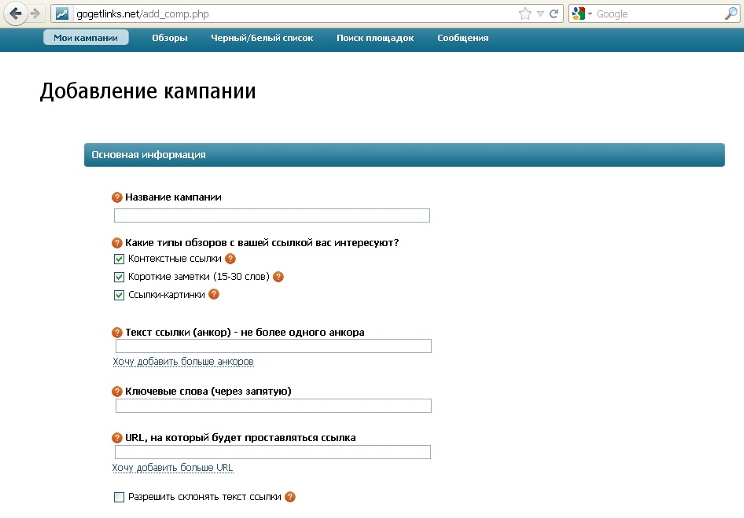
Task: Show help for URL field label
Action: coord(117,438)
